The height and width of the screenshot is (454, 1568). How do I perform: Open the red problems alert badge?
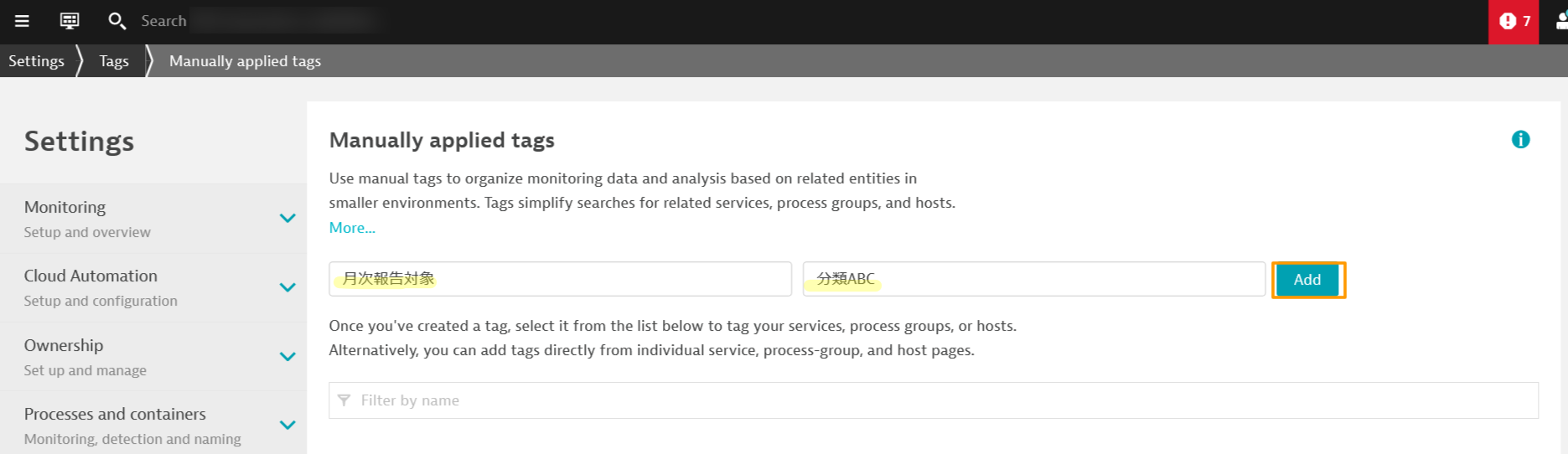coord(1514,22)
